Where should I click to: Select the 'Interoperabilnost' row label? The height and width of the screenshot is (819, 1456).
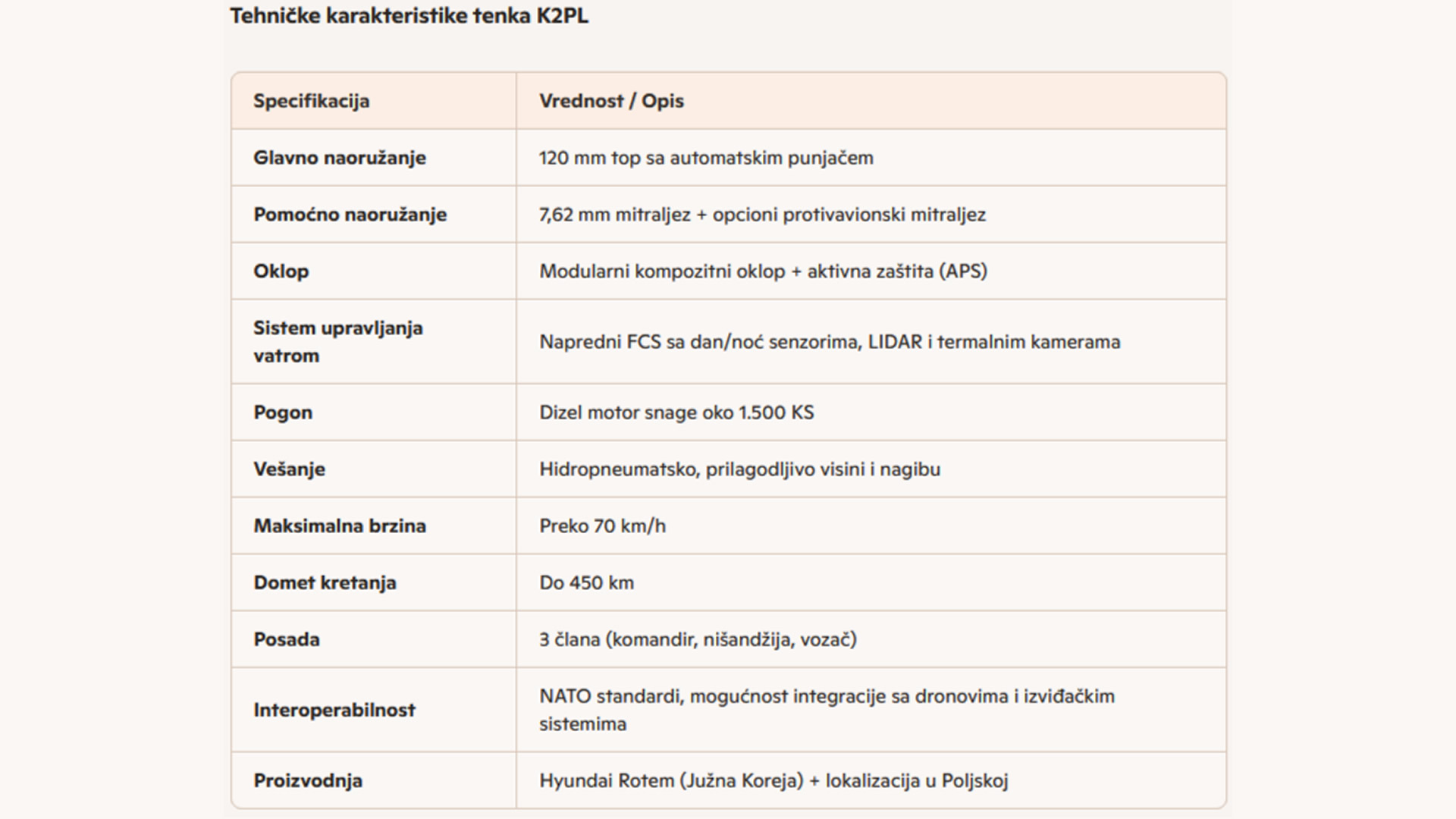click(334, 710)
